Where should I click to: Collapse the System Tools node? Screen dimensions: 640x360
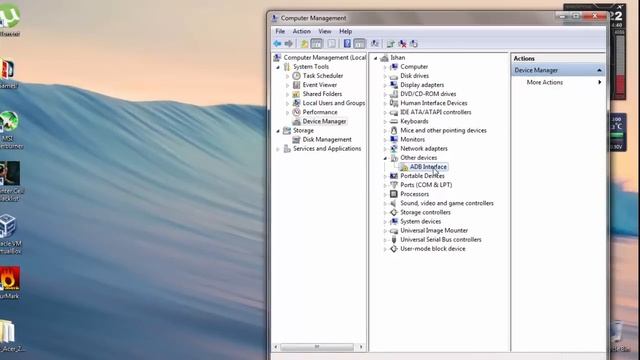(278, 67)
